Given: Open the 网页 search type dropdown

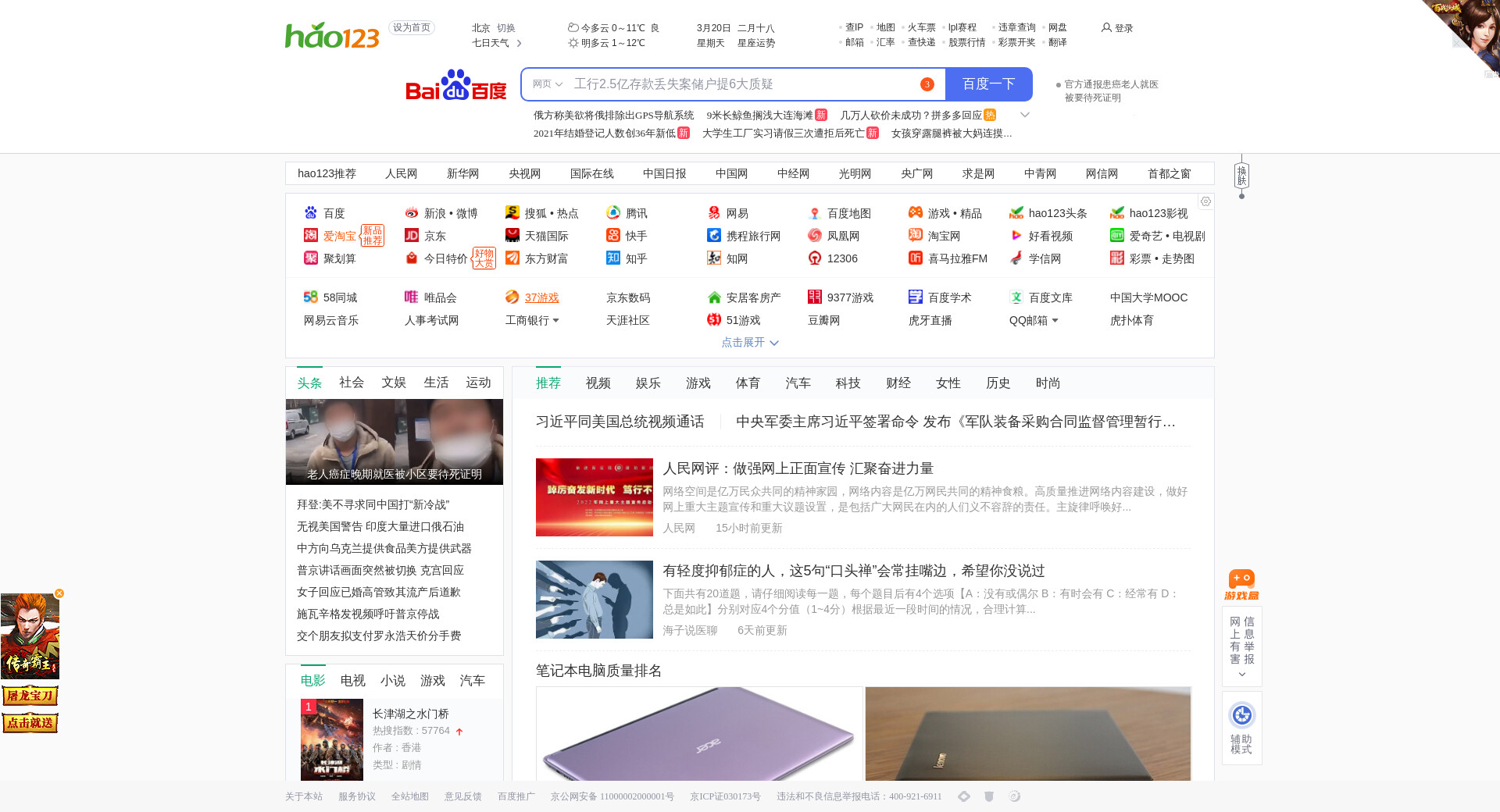Looking at the screenshot, I should 547,84.
